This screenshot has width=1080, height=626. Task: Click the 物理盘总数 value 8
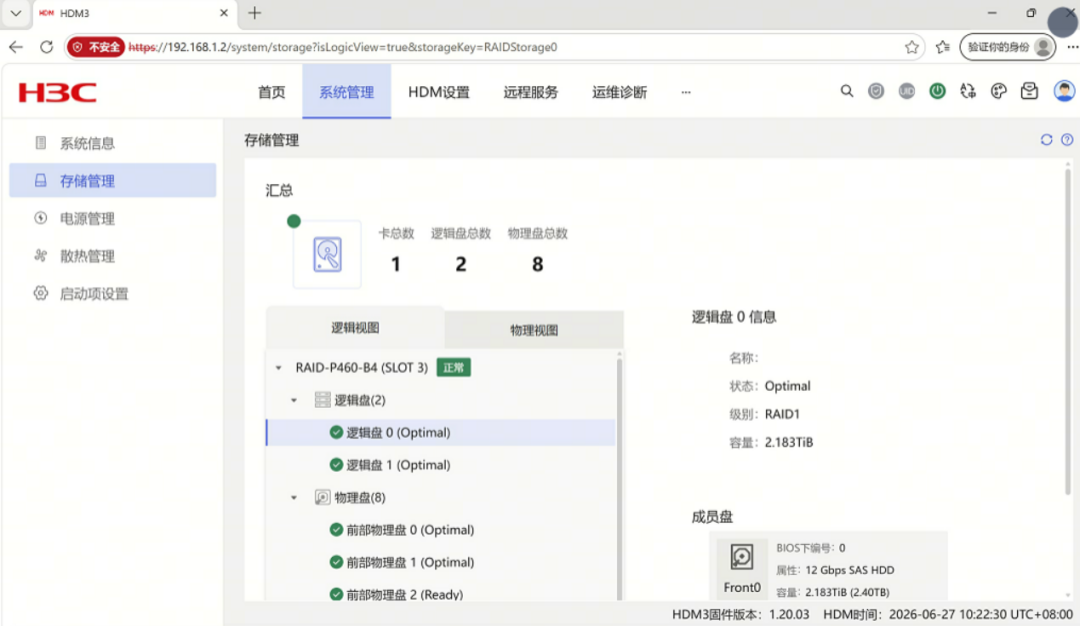tap(538, 264)
